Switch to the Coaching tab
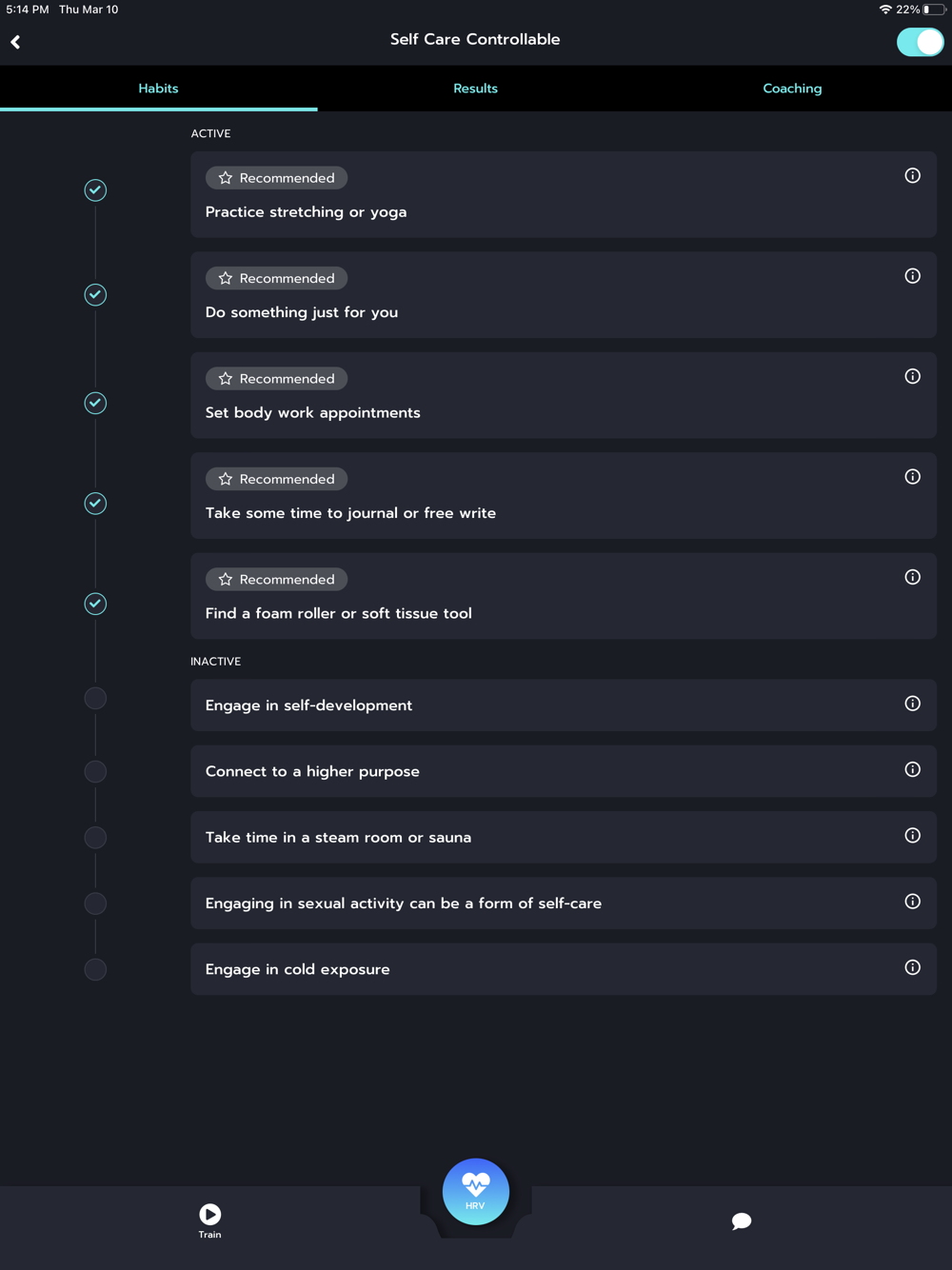 tap(792, 89)
